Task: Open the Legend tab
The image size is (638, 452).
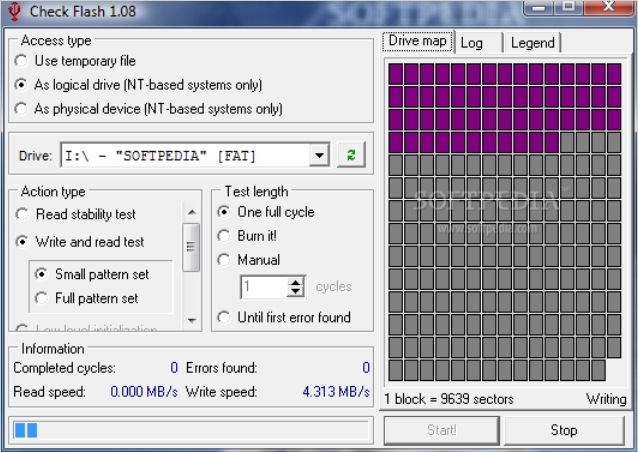Action: click(532, 43)
